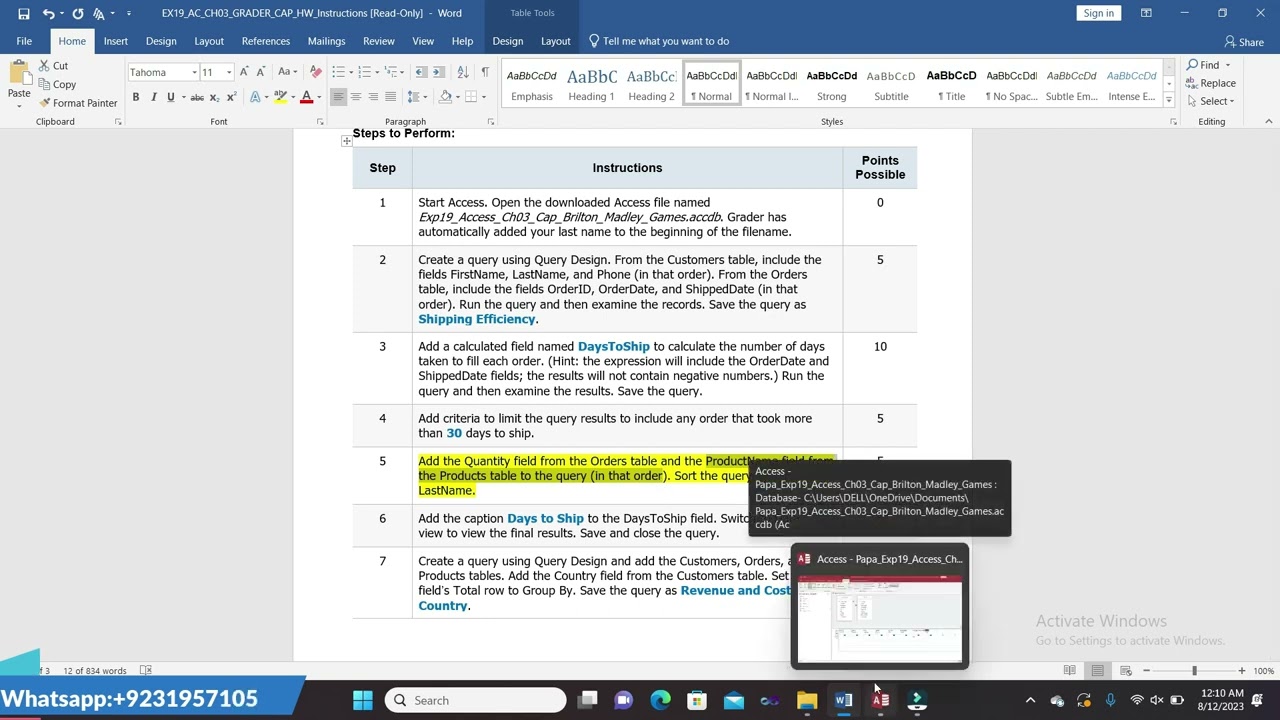Click the Save icon in title bar

pyautogui.click(x=24, y=13)
